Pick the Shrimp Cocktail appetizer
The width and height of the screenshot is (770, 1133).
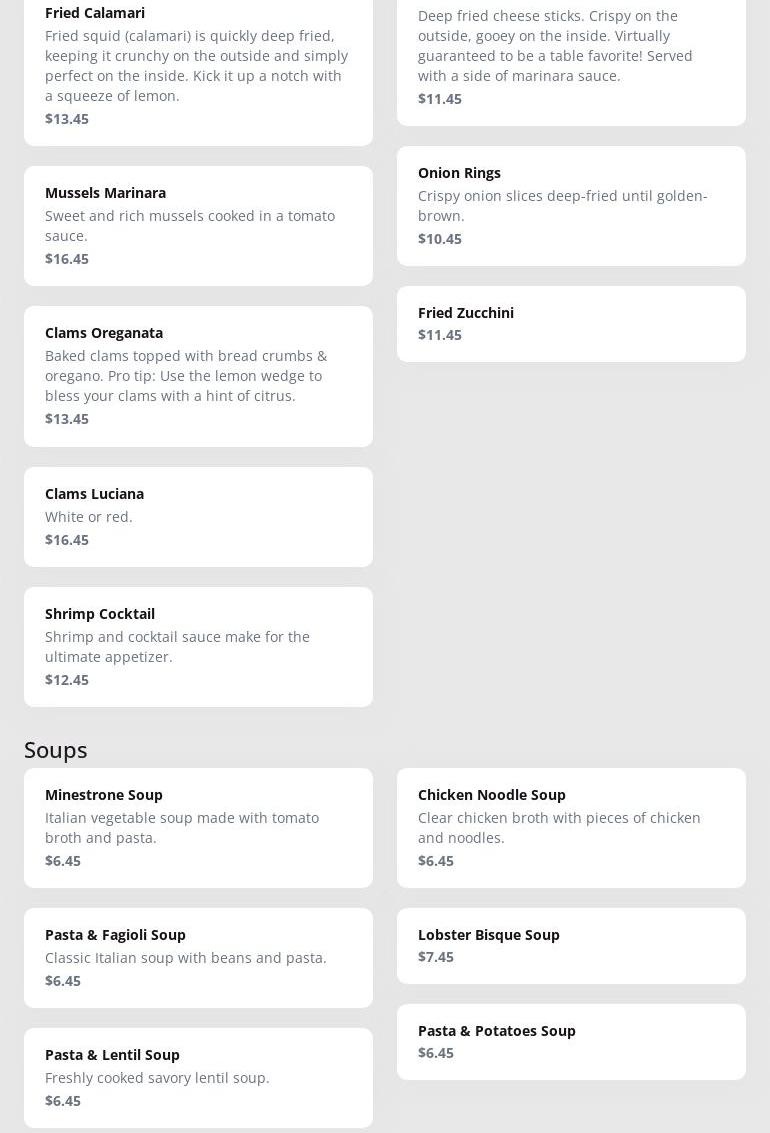[x=100, y=614]
